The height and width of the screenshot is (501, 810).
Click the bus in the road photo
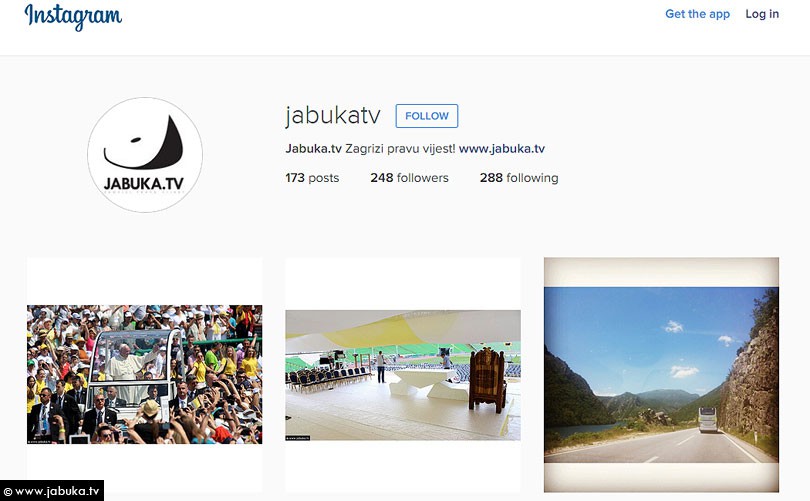(x=708, y=419)
